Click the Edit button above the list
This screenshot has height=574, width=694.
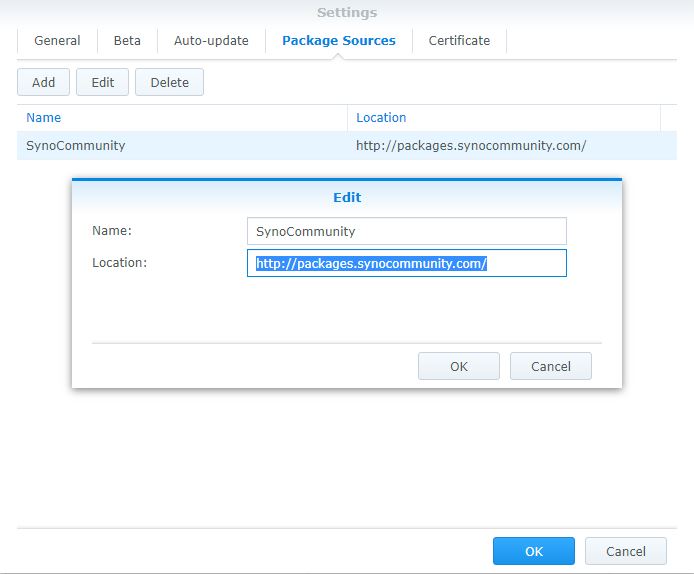coord(102,82)
